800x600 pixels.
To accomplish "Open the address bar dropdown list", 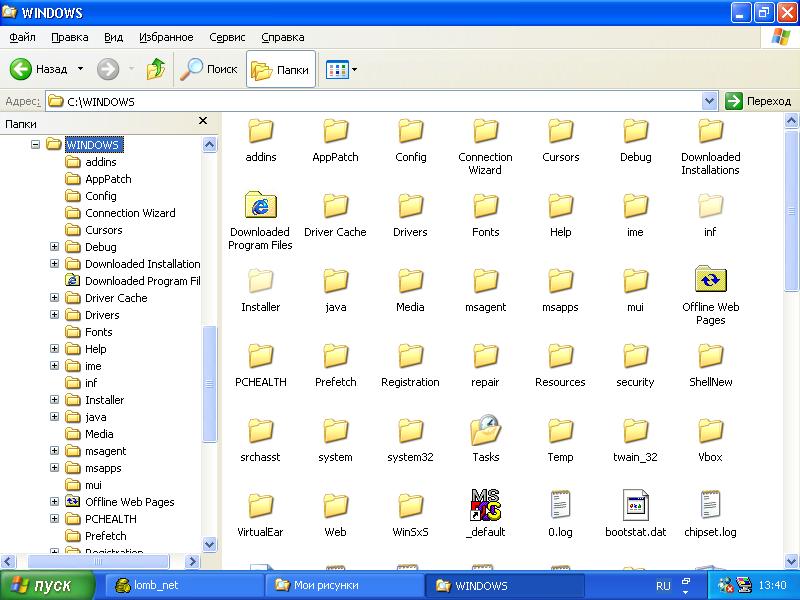I will coord(709,101).
